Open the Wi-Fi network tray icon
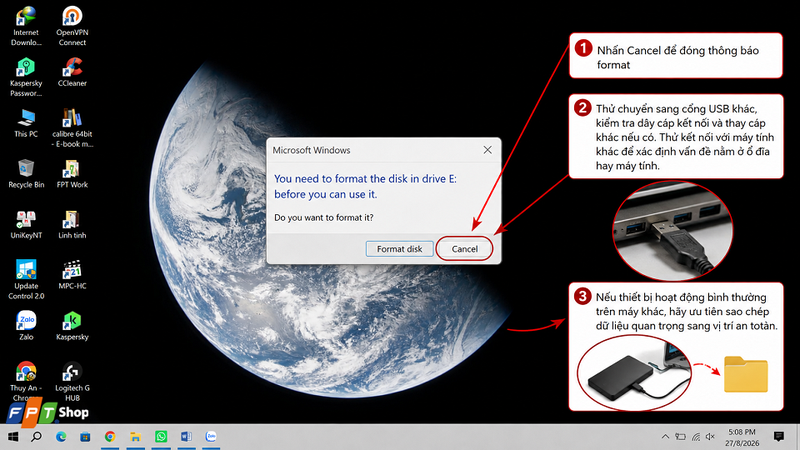 pos(695,437)
